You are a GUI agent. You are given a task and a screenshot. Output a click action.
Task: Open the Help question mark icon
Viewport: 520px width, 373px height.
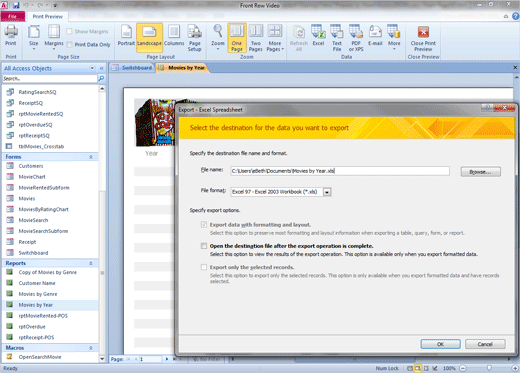(515, 16)
